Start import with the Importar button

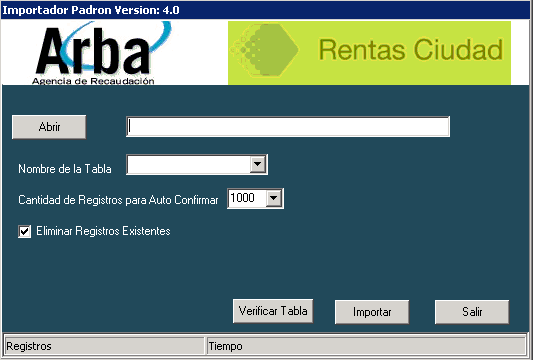(372, 312)
